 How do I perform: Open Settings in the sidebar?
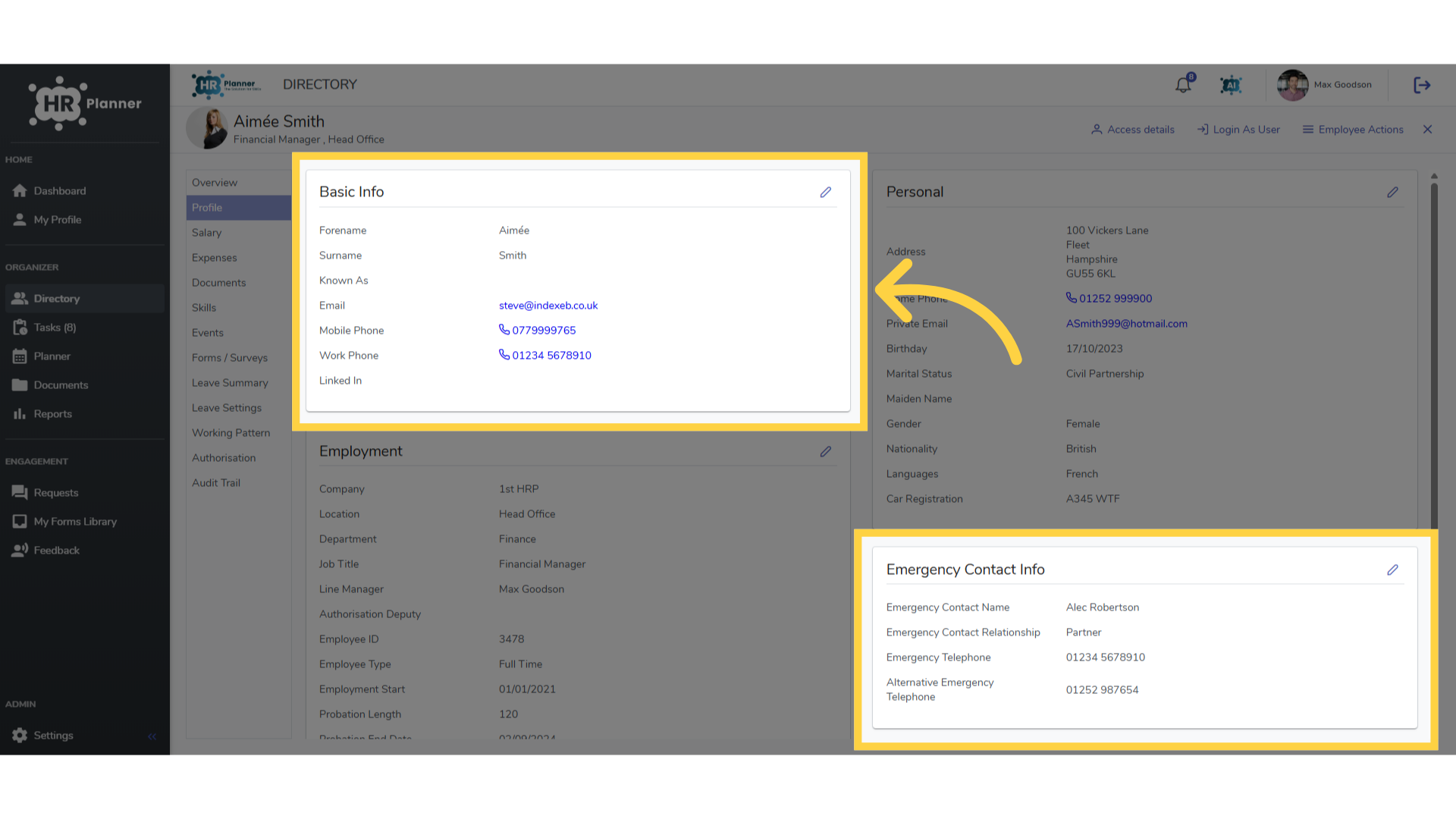[x=53, y=736]
